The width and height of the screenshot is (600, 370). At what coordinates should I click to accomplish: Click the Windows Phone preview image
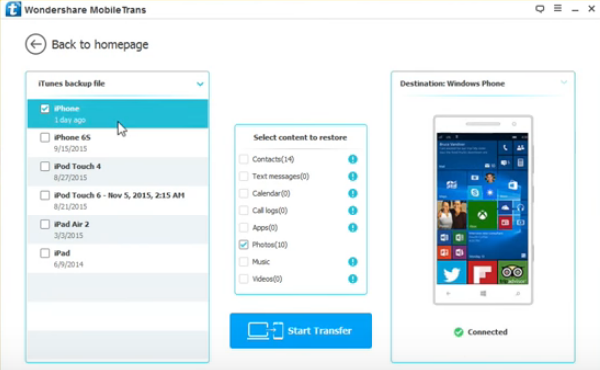[483, 210]
